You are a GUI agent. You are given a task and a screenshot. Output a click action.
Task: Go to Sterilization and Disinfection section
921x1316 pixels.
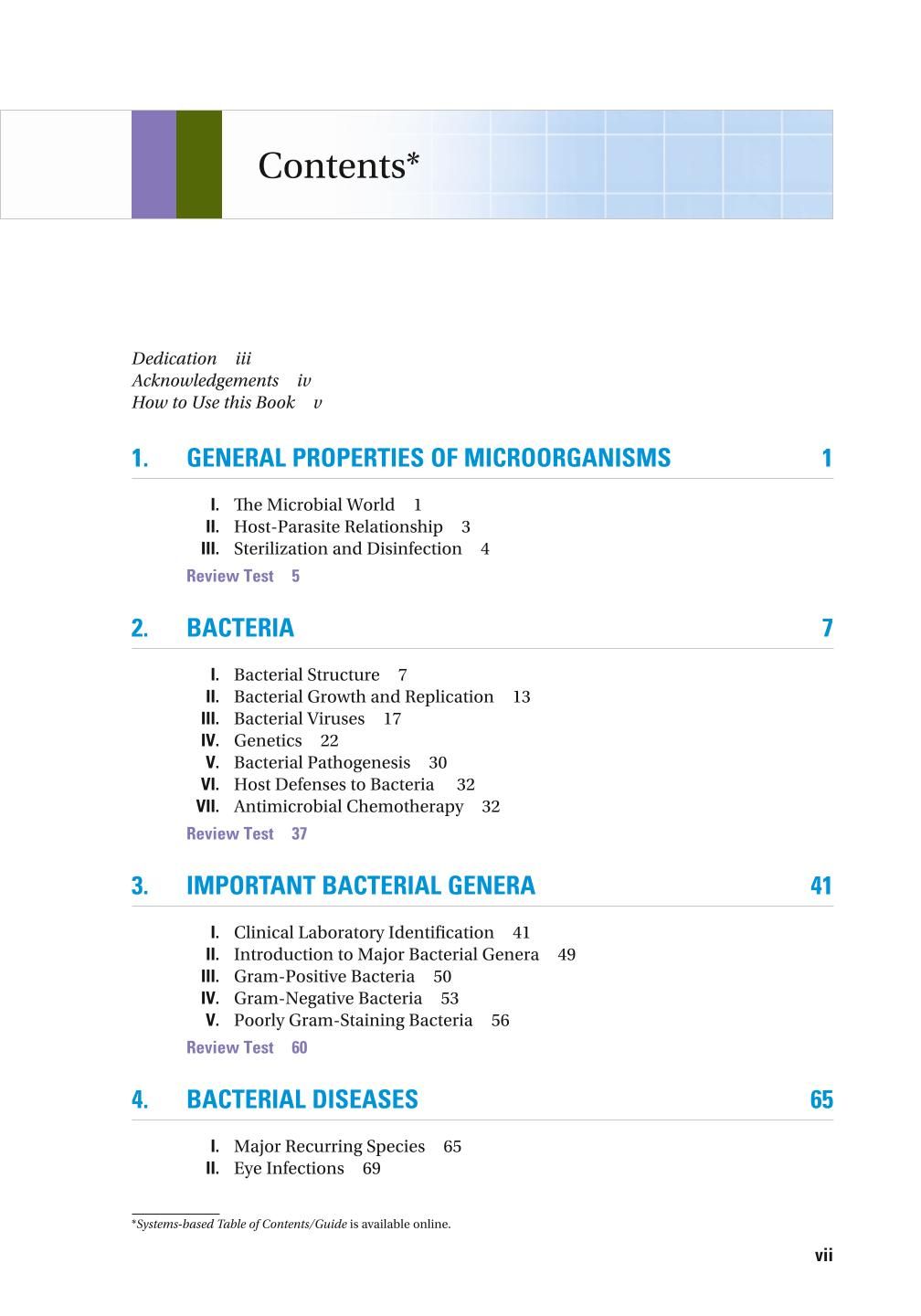click(348, 548)
